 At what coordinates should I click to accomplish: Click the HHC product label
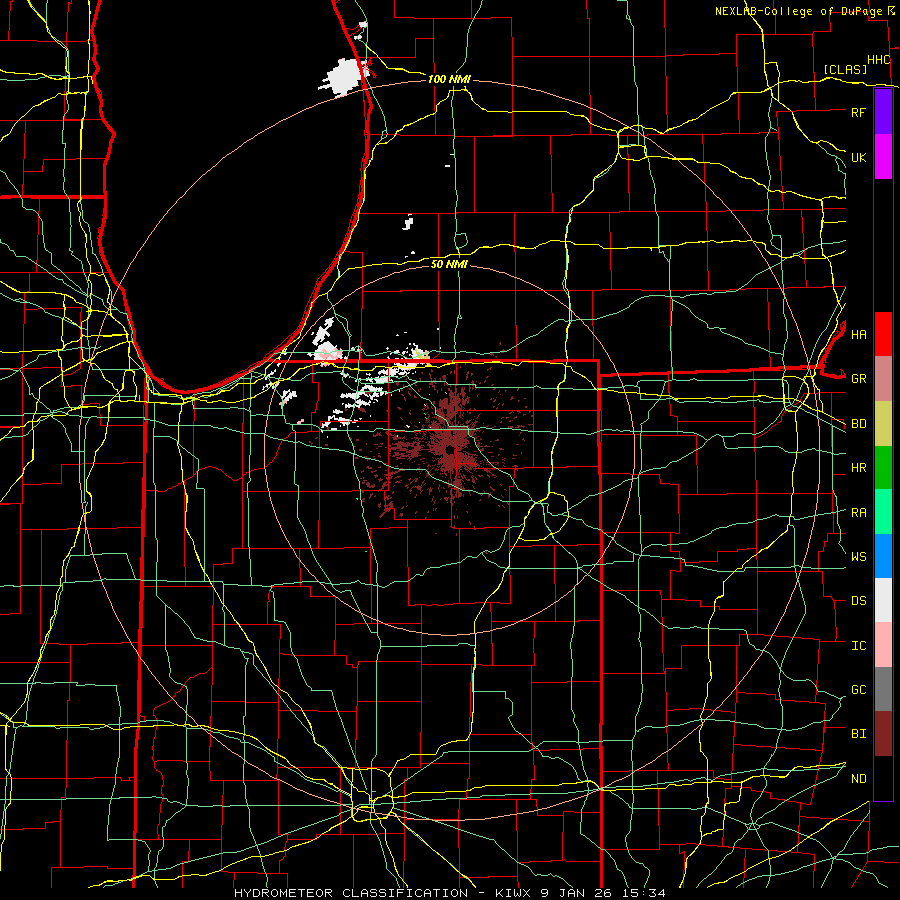coord(879,60)
